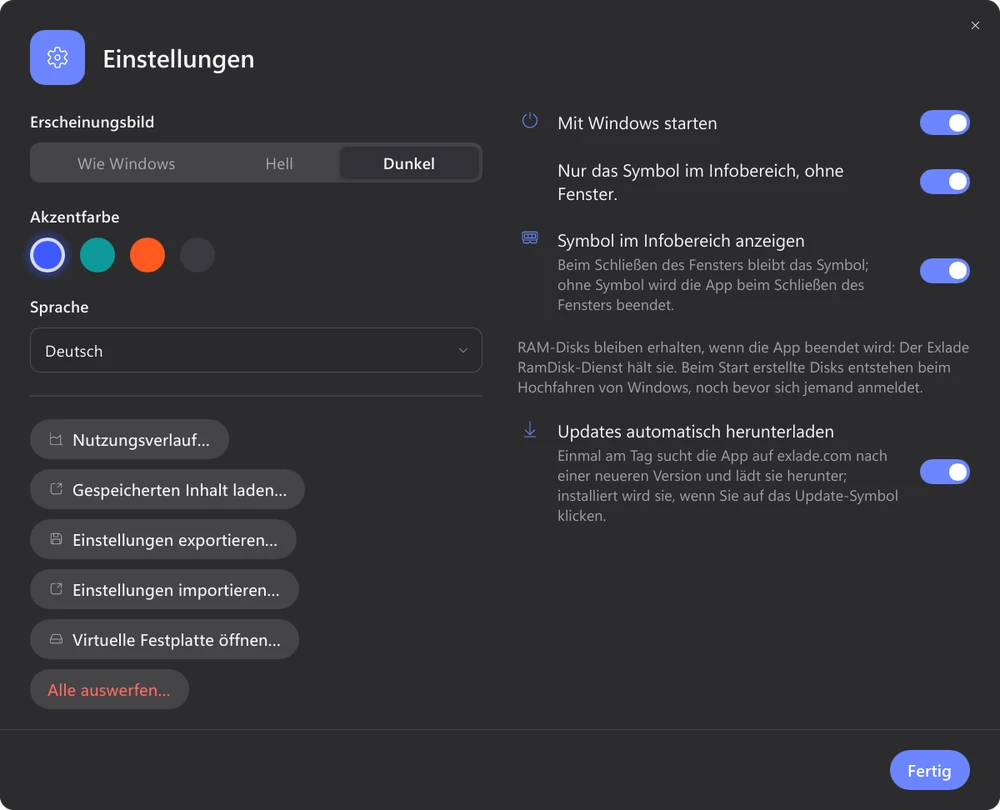Viewport: 1000px width, 810px height.
Task: Expand the language chevron arrow
Action: pos(463,350)
